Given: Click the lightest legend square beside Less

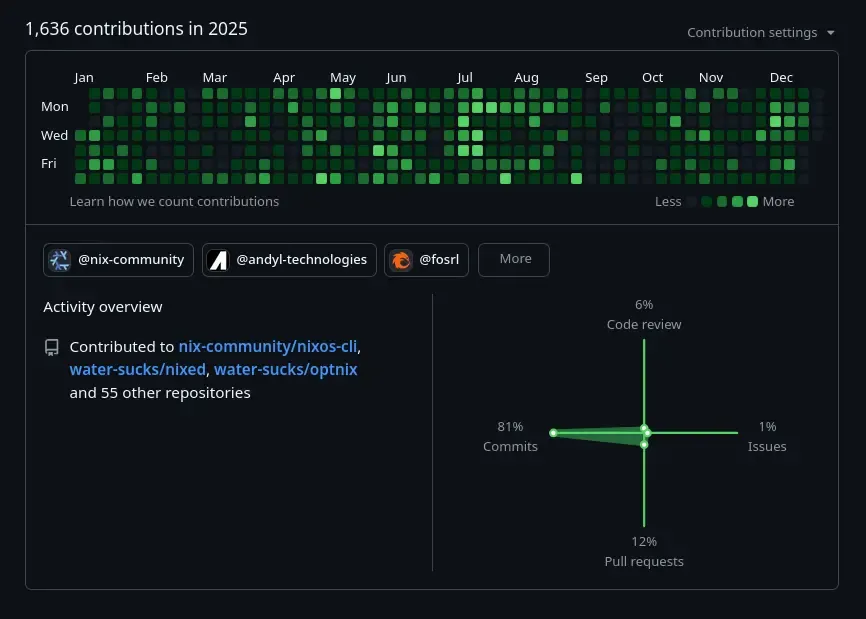Looking at the screenshot, I should [x=693, y=202].
